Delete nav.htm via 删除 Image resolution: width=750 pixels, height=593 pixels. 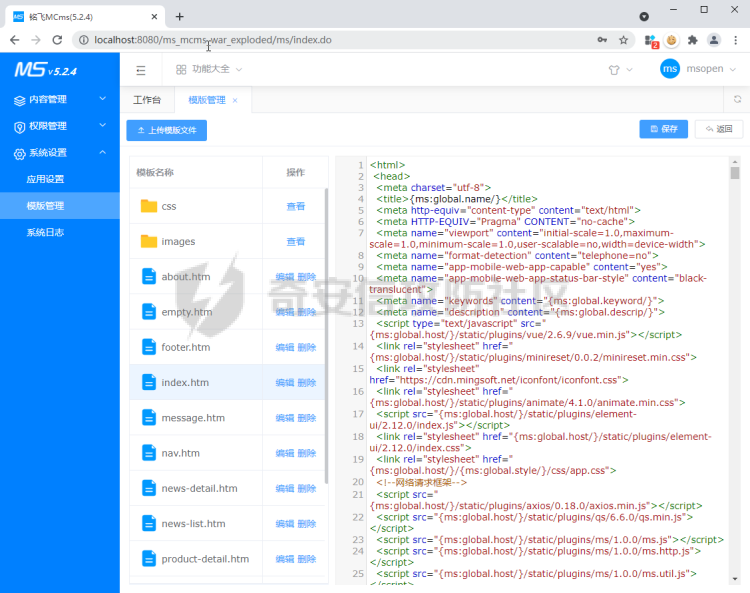[307, 453]
